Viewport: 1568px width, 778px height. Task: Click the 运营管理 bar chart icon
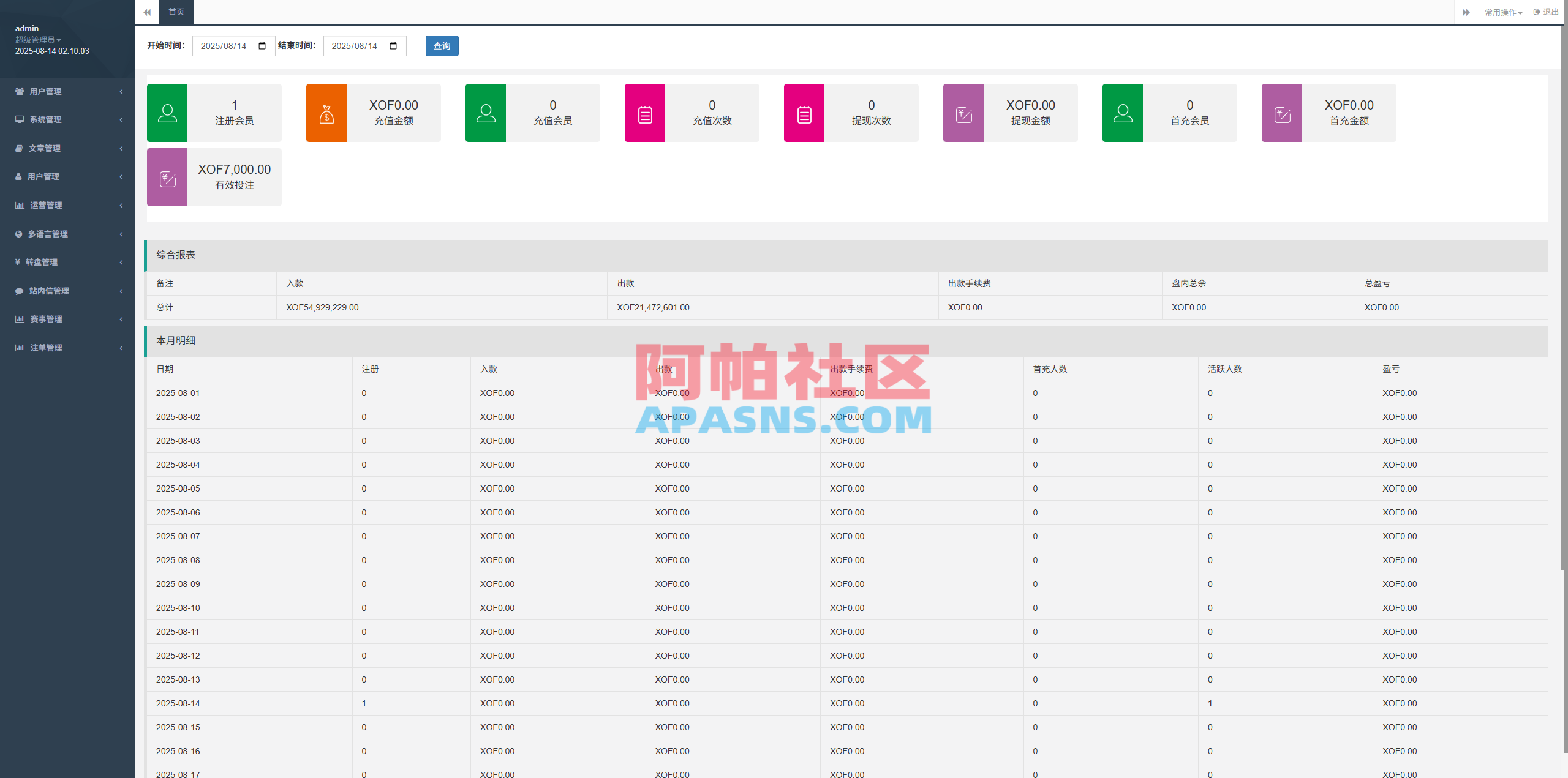tap(18, 205)
